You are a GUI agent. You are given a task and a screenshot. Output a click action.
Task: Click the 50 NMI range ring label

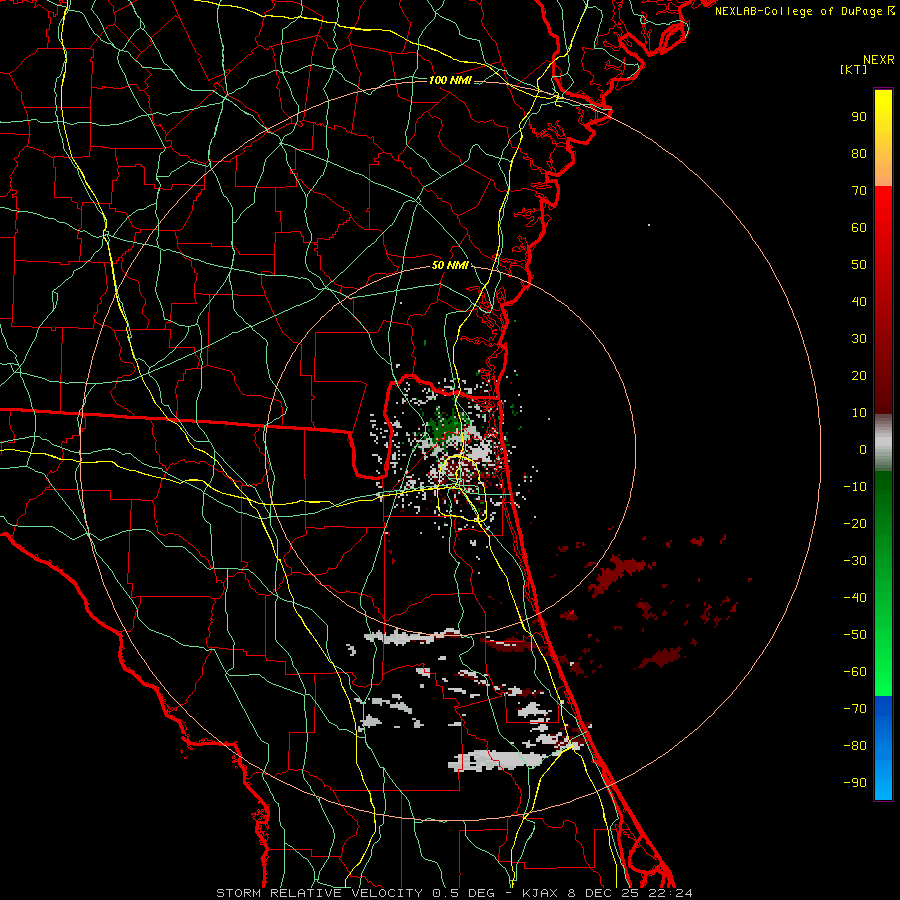point(450,265)
